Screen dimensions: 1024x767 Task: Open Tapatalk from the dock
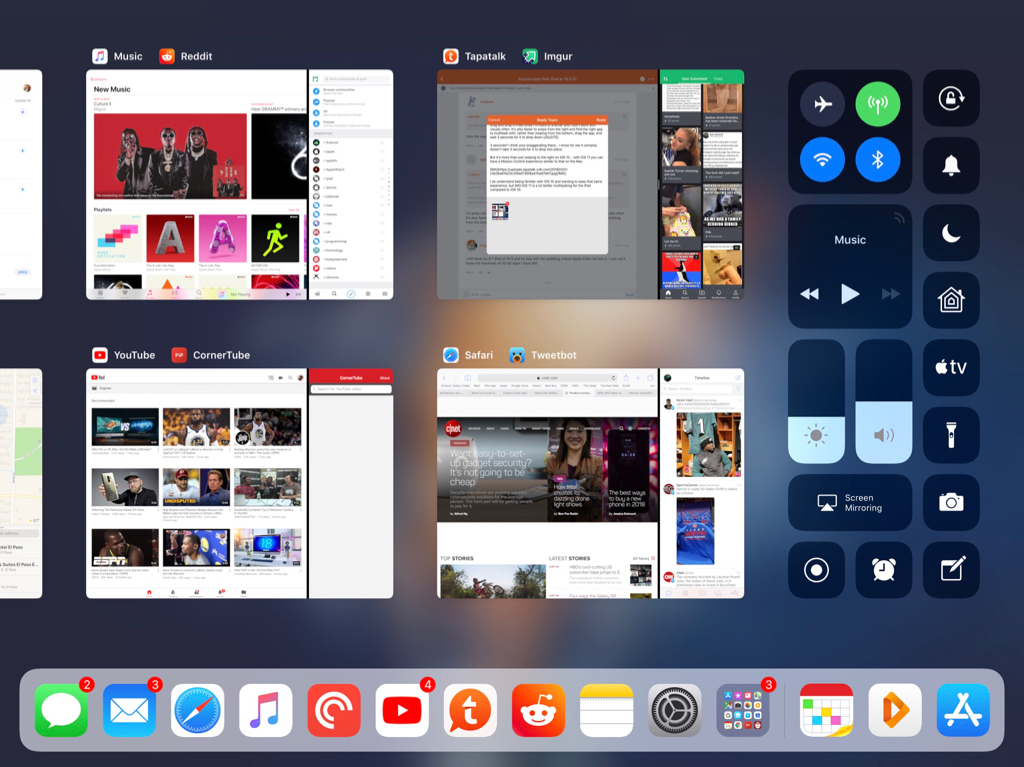click(x=470, y=710)
